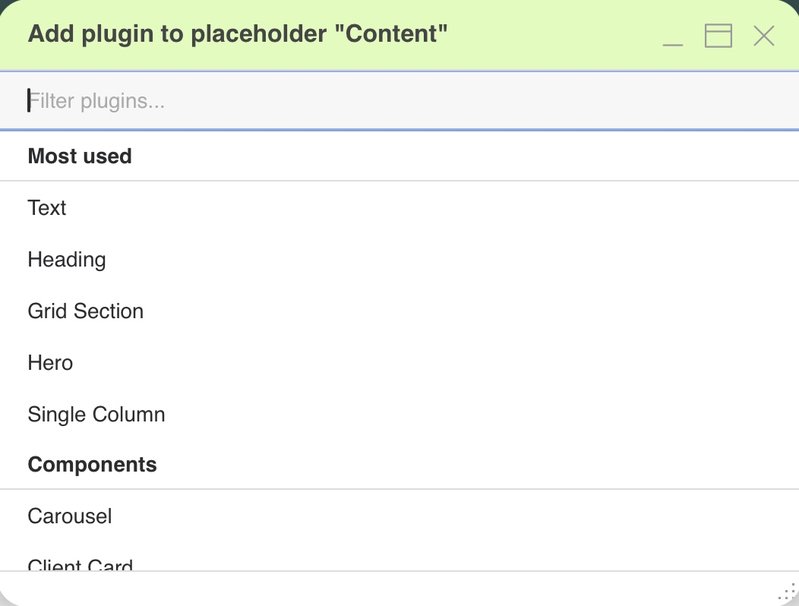This screenshot has height=606, width=799.
Task: Choose the partially visible Client Card plugin
Action: point(400,557)
